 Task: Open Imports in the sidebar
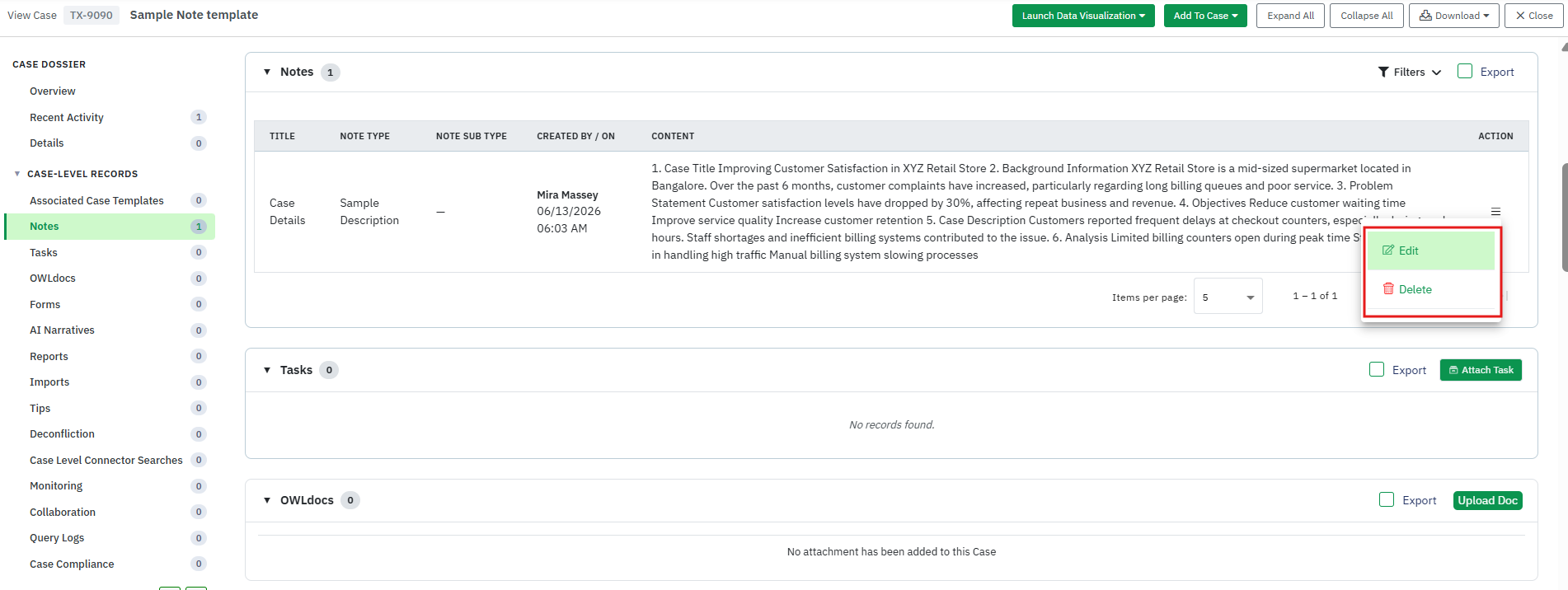pos(49,382)
